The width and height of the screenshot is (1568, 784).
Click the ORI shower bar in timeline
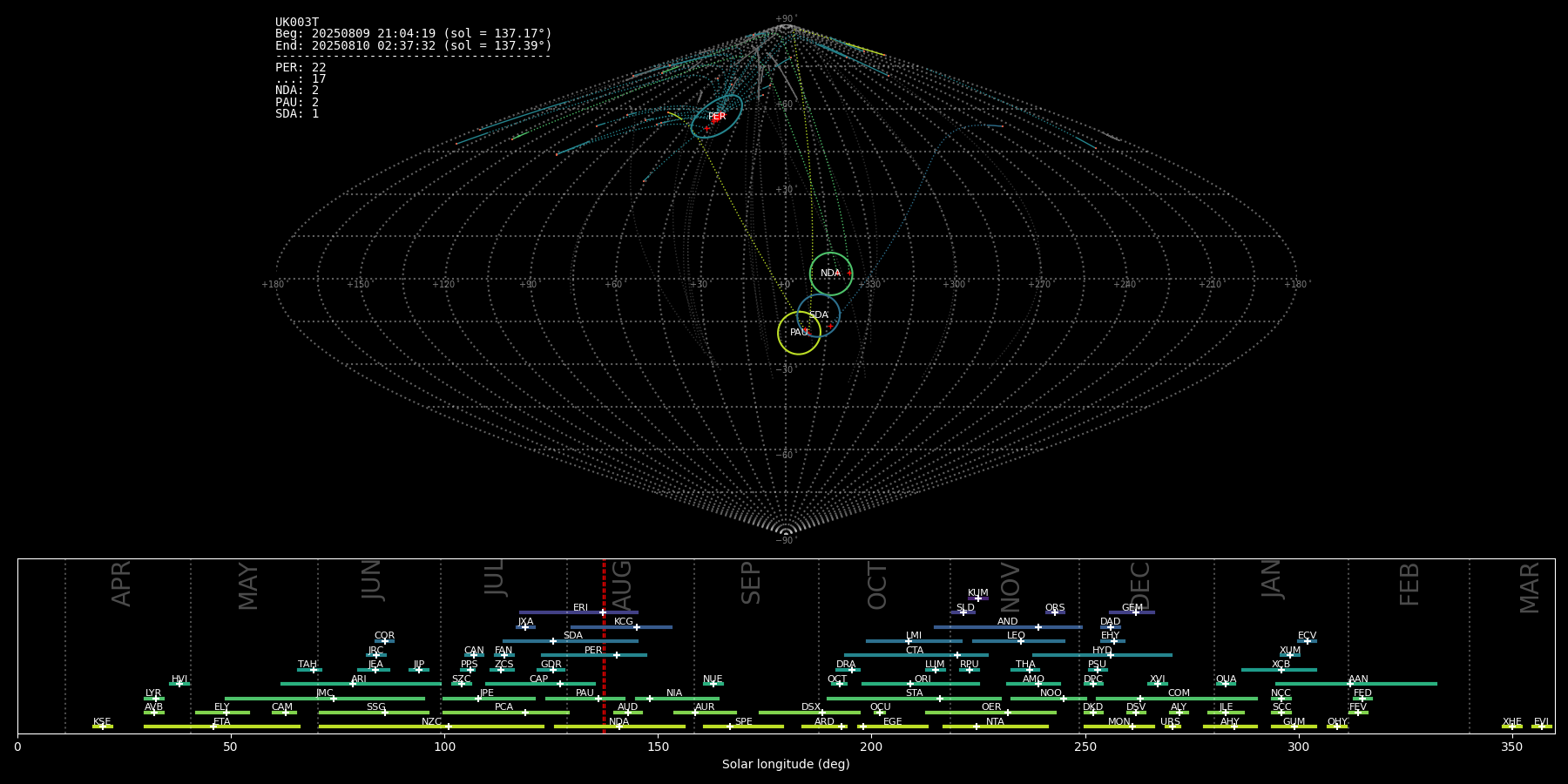921,684
